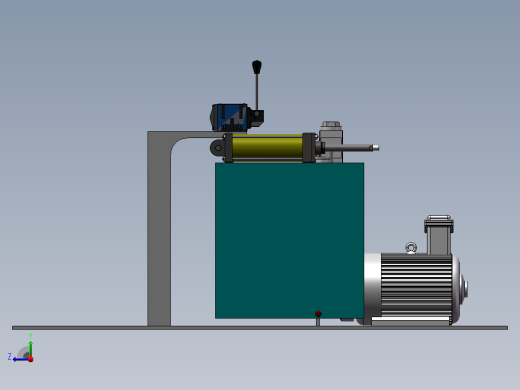
Task: Click the "Y" axis label
Action: pyautogui.click(x=30, y=336)
